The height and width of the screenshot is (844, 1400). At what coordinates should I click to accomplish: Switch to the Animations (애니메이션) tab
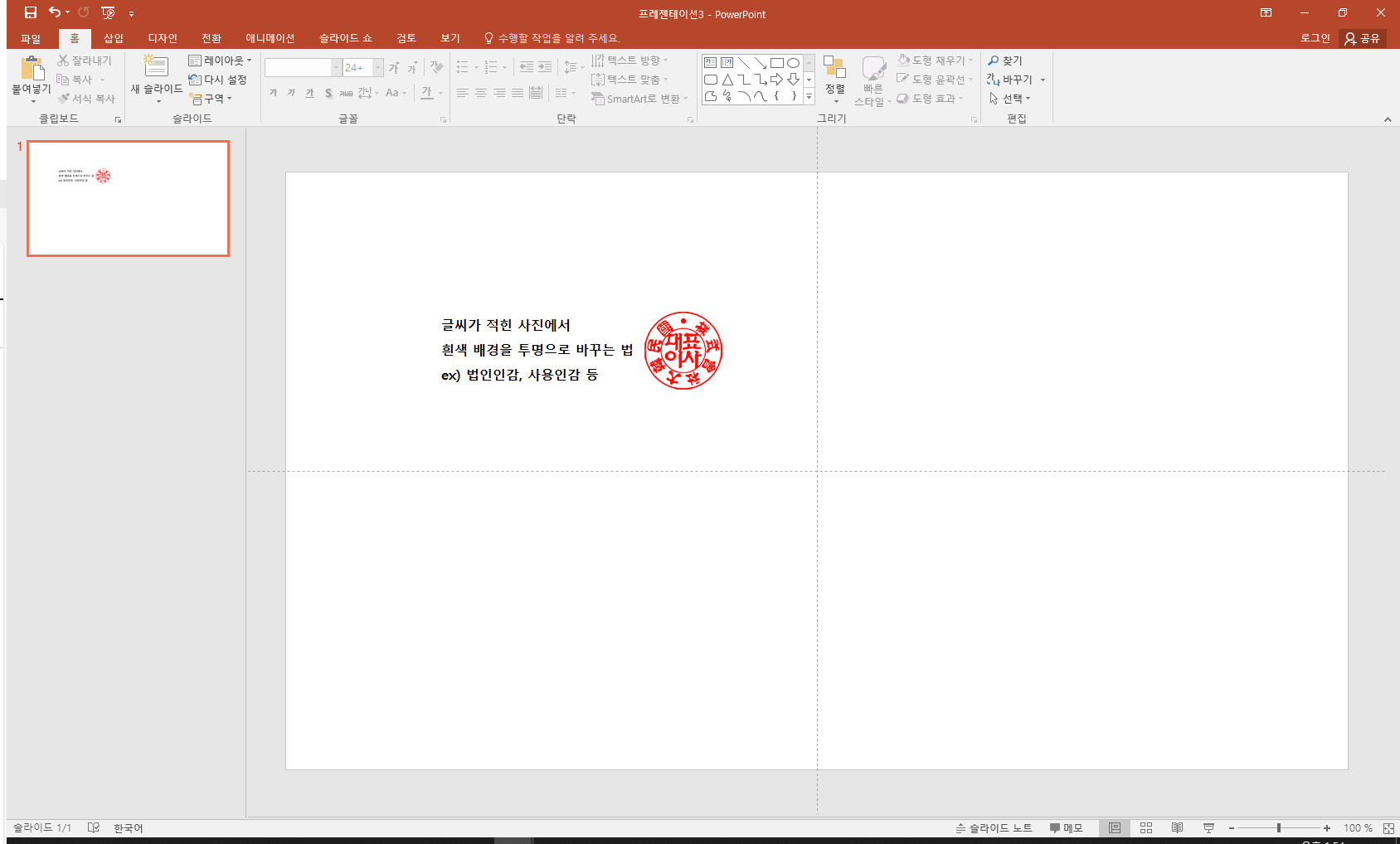[270, 38]
